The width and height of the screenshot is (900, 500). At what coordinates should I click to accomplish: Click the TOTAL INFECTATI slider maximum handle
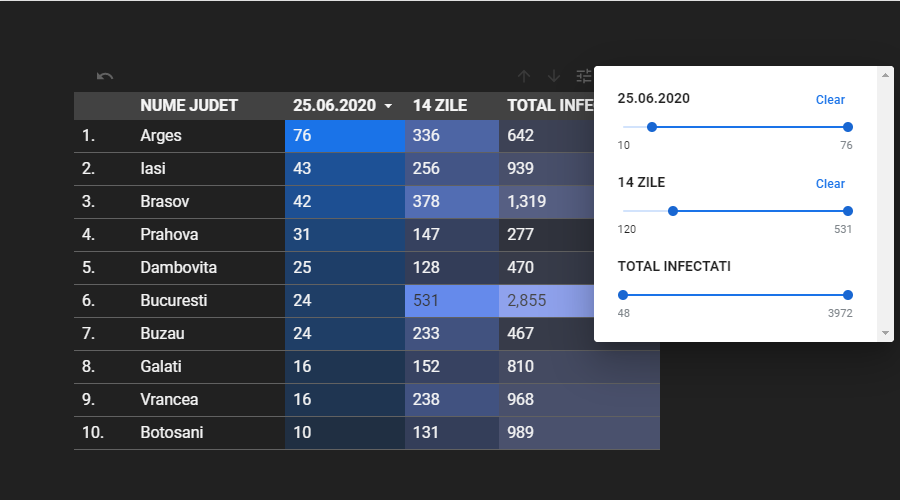tap(848, 295)
